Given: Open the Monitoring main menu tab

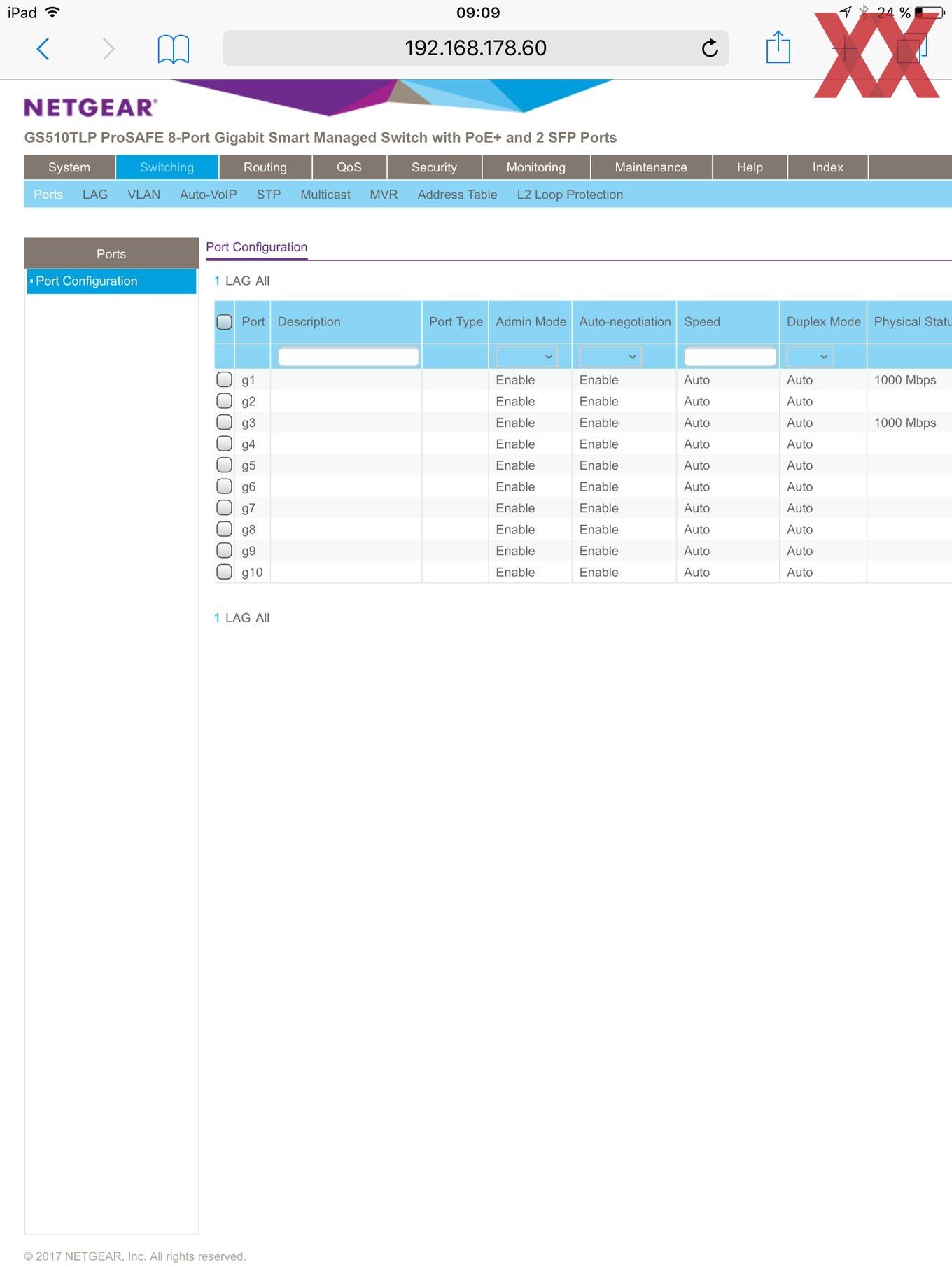Looking at the screenshot, I should point(536,167).
